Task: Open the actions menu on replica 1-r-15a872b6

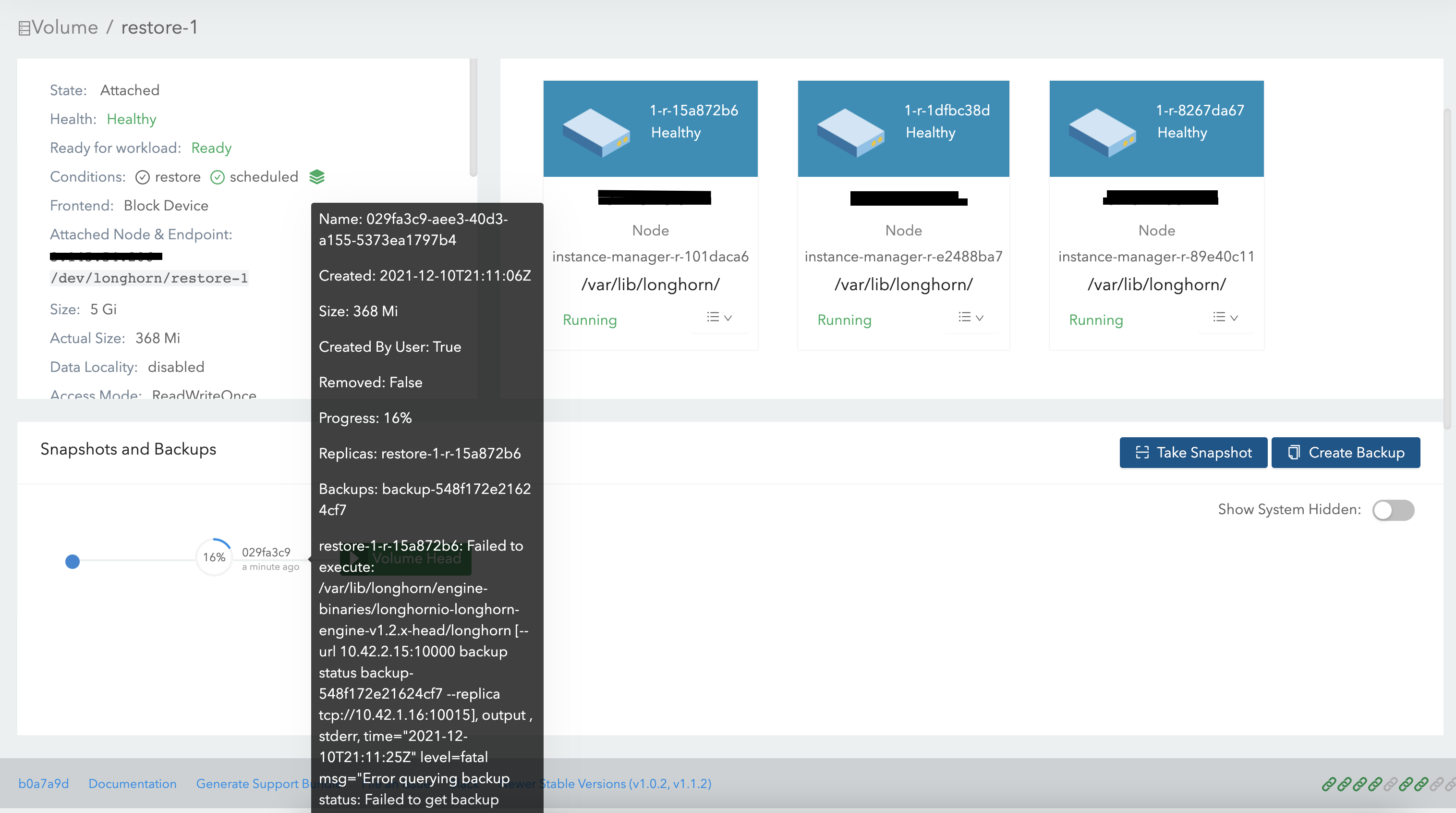Action: coord(717,317)
